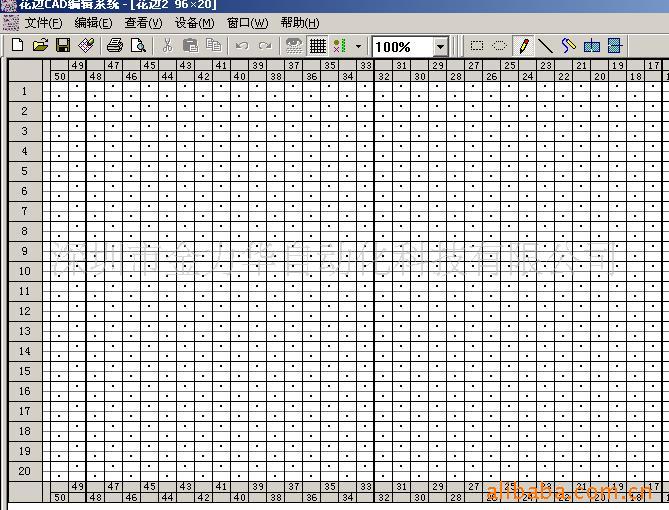Select row header 1
669x510 pixels.
25,91
